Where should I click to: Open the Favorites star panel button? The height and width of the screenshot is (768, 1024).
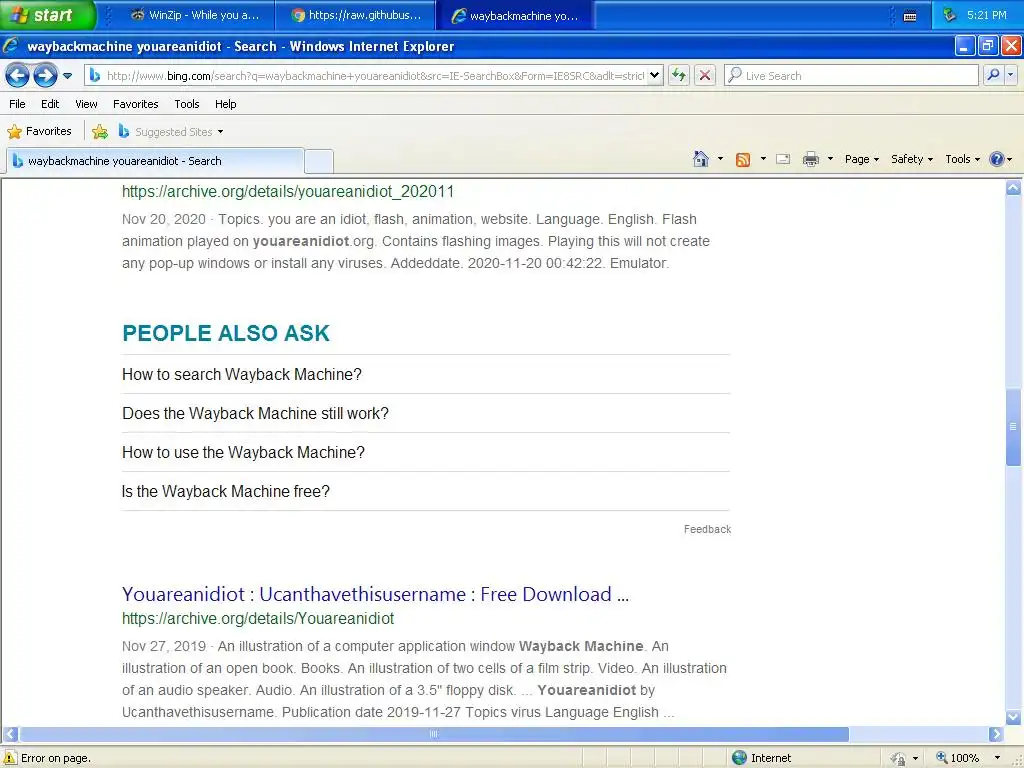tap(39, 131)
